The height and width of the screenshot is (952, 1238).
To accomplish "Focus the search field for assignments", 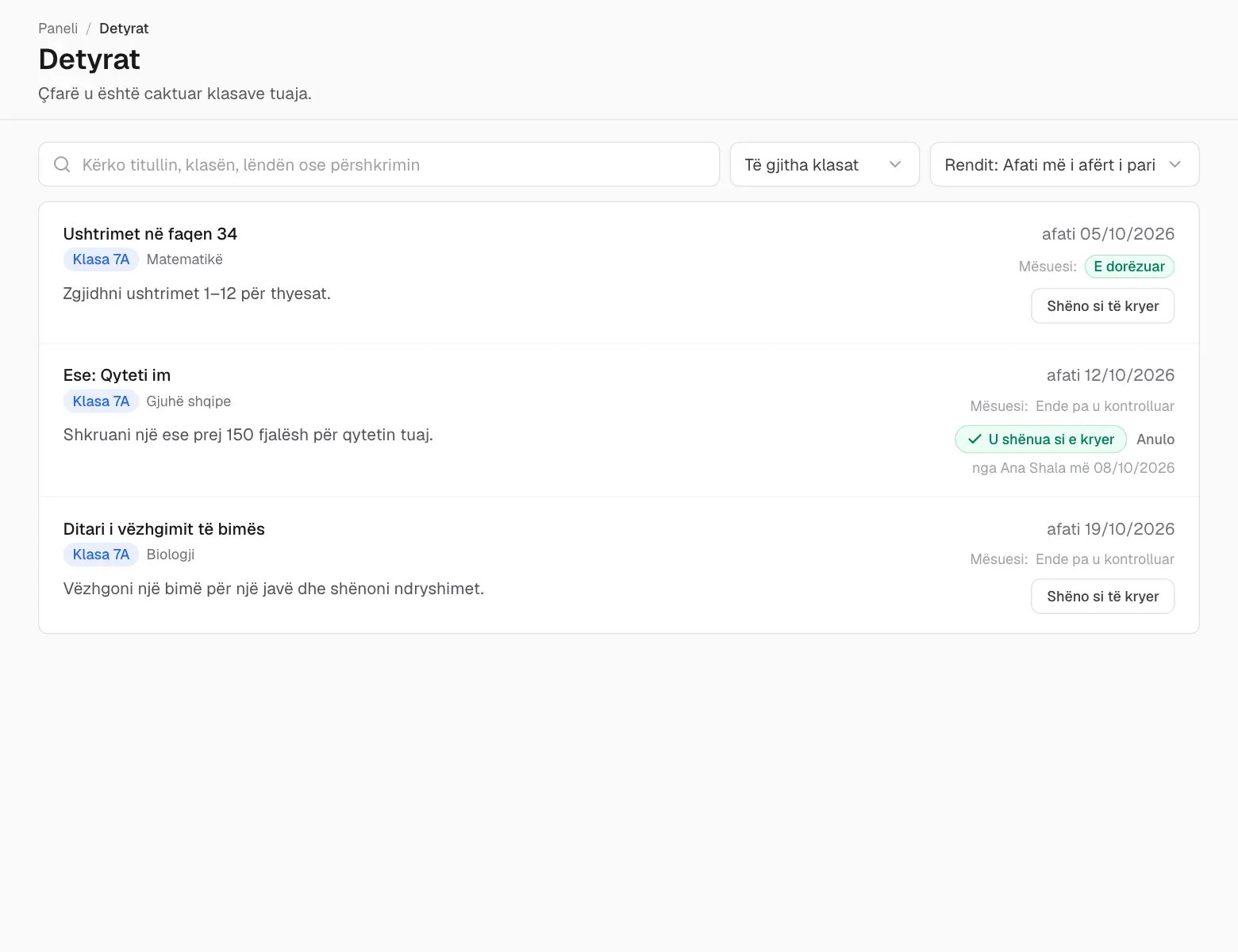I will [x=379, y=164].
